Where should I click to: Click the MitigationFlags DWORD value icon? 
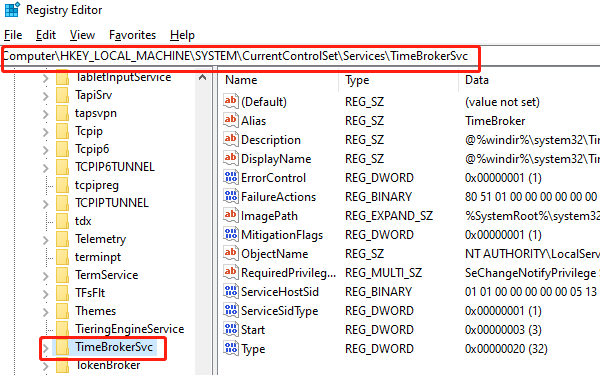coord(231,234)
